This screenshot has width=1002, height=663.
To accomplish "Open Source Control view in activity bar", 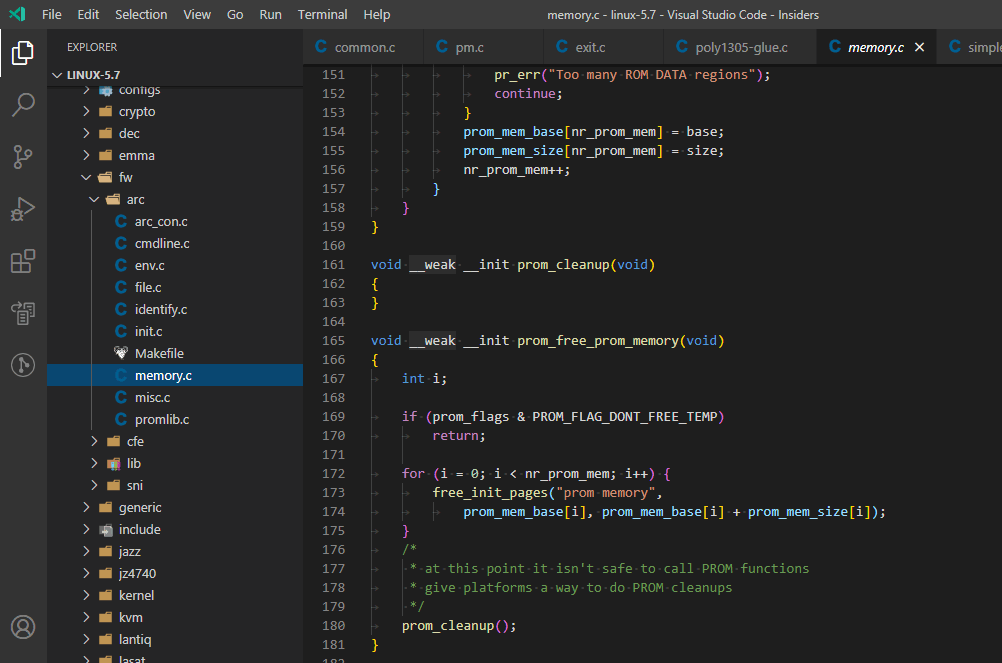I will click(x=23, y=156).
